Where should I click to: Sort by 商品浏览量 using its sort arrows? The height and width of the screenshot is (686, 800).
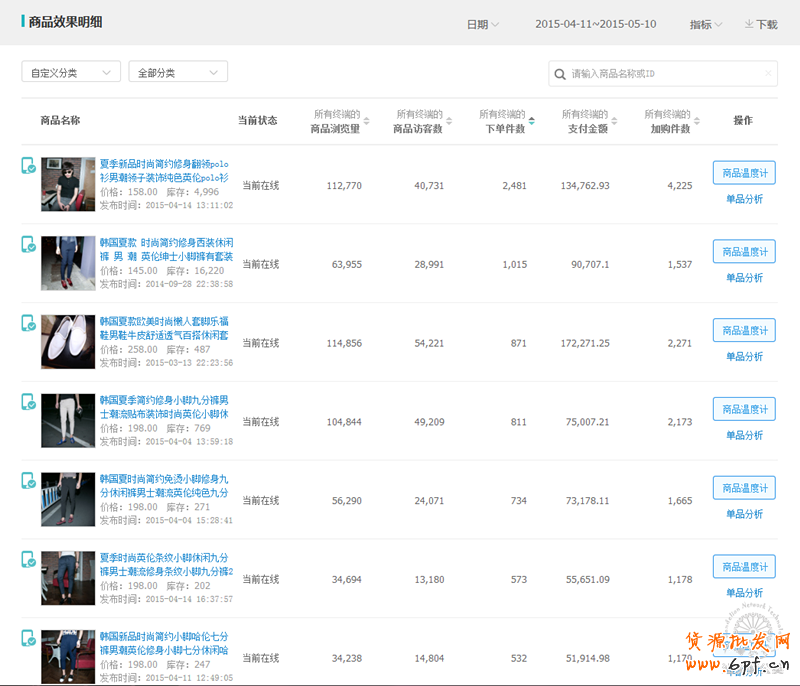tap(366, 121)
